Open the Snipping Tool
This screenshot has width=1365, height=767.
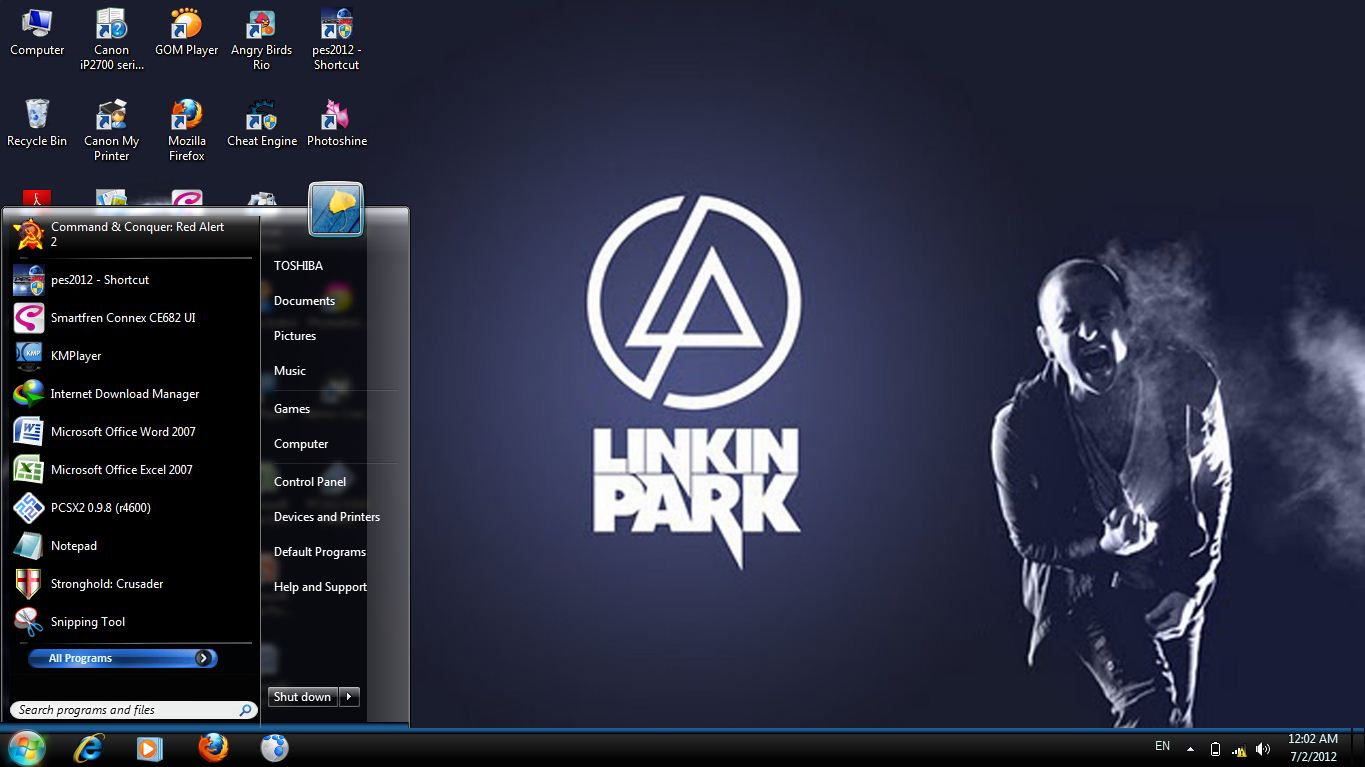pos(133,622)
